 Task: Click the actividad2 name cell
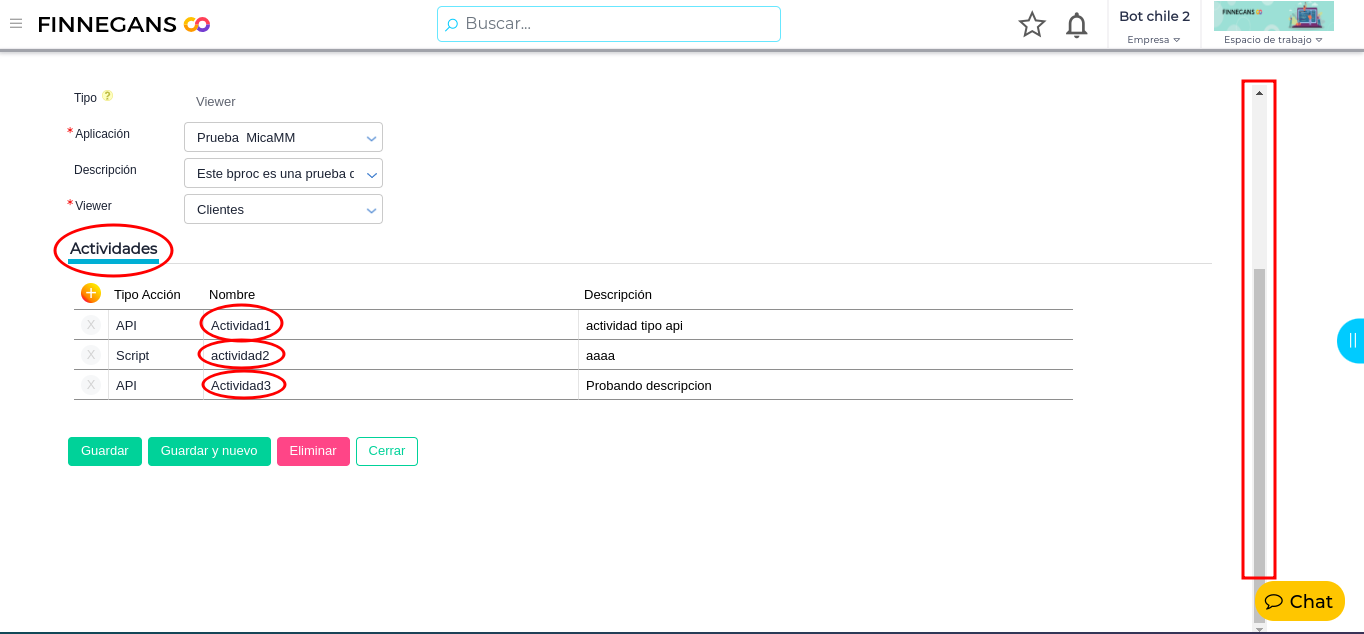click(390, 355)
